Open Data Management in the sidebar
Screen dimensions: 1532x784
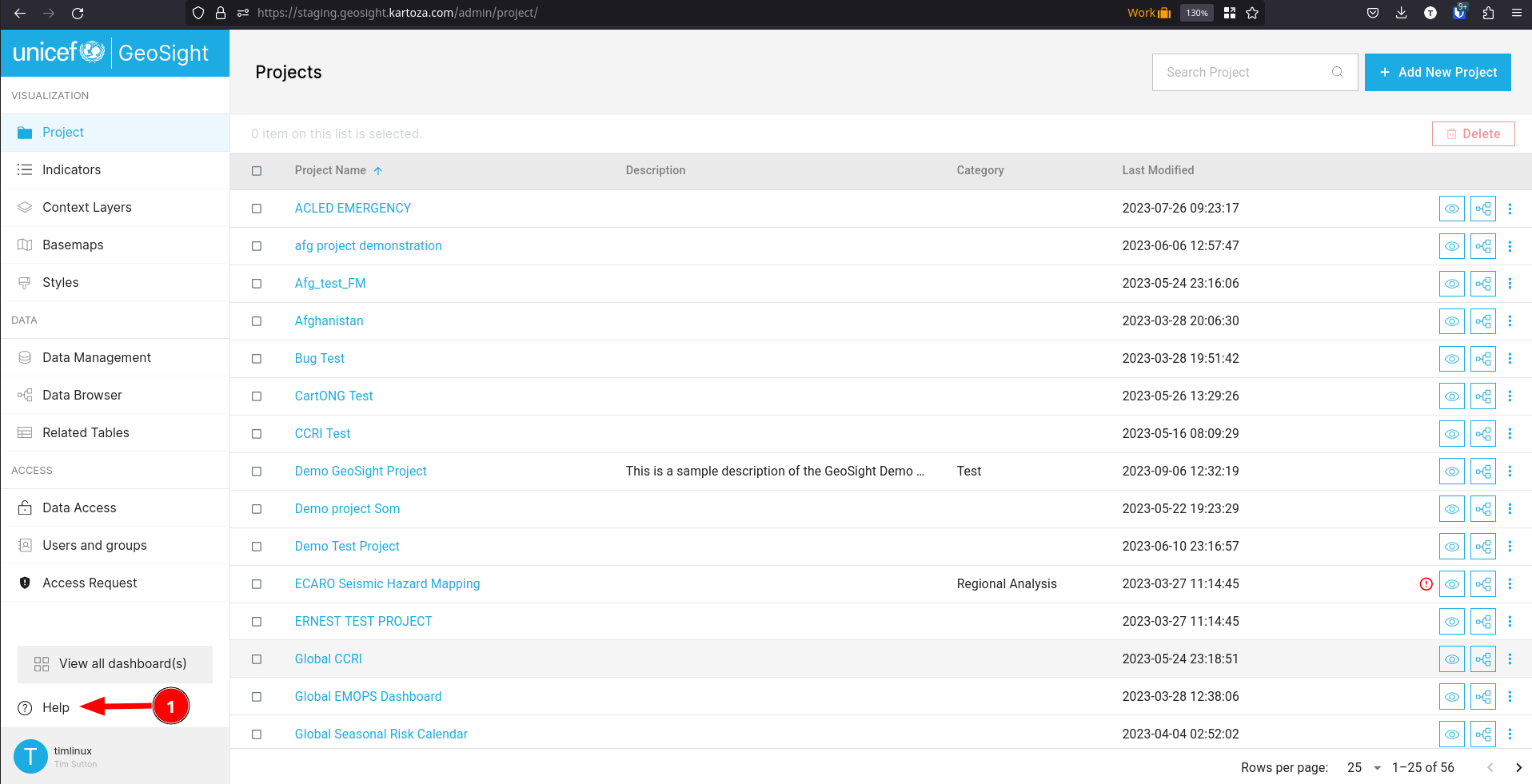click(115, 358)
